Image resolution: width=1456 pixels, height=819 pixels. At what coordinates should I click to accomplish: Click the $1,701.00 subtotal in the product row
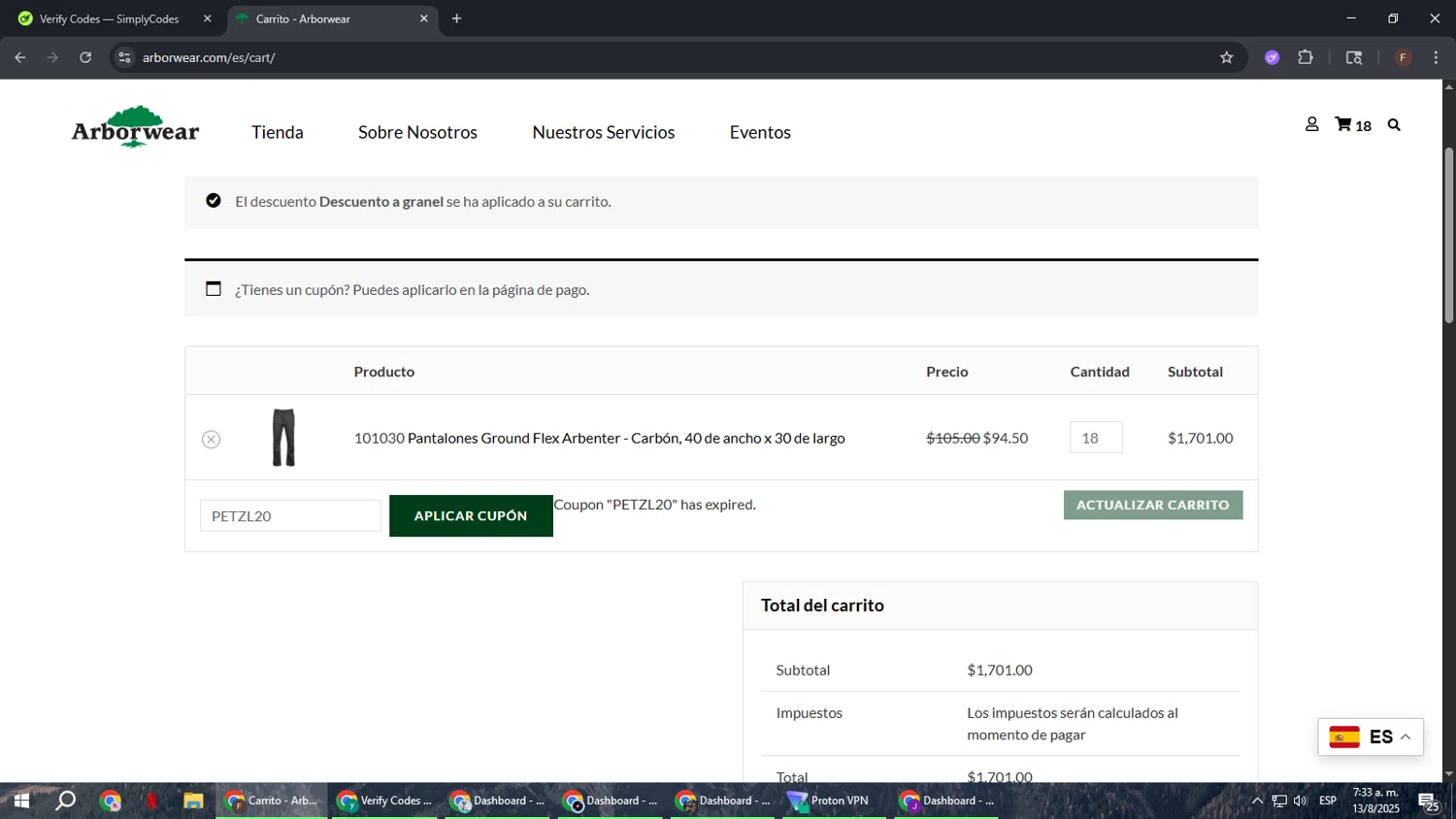pyautogui.click(x=1200, y=438)
